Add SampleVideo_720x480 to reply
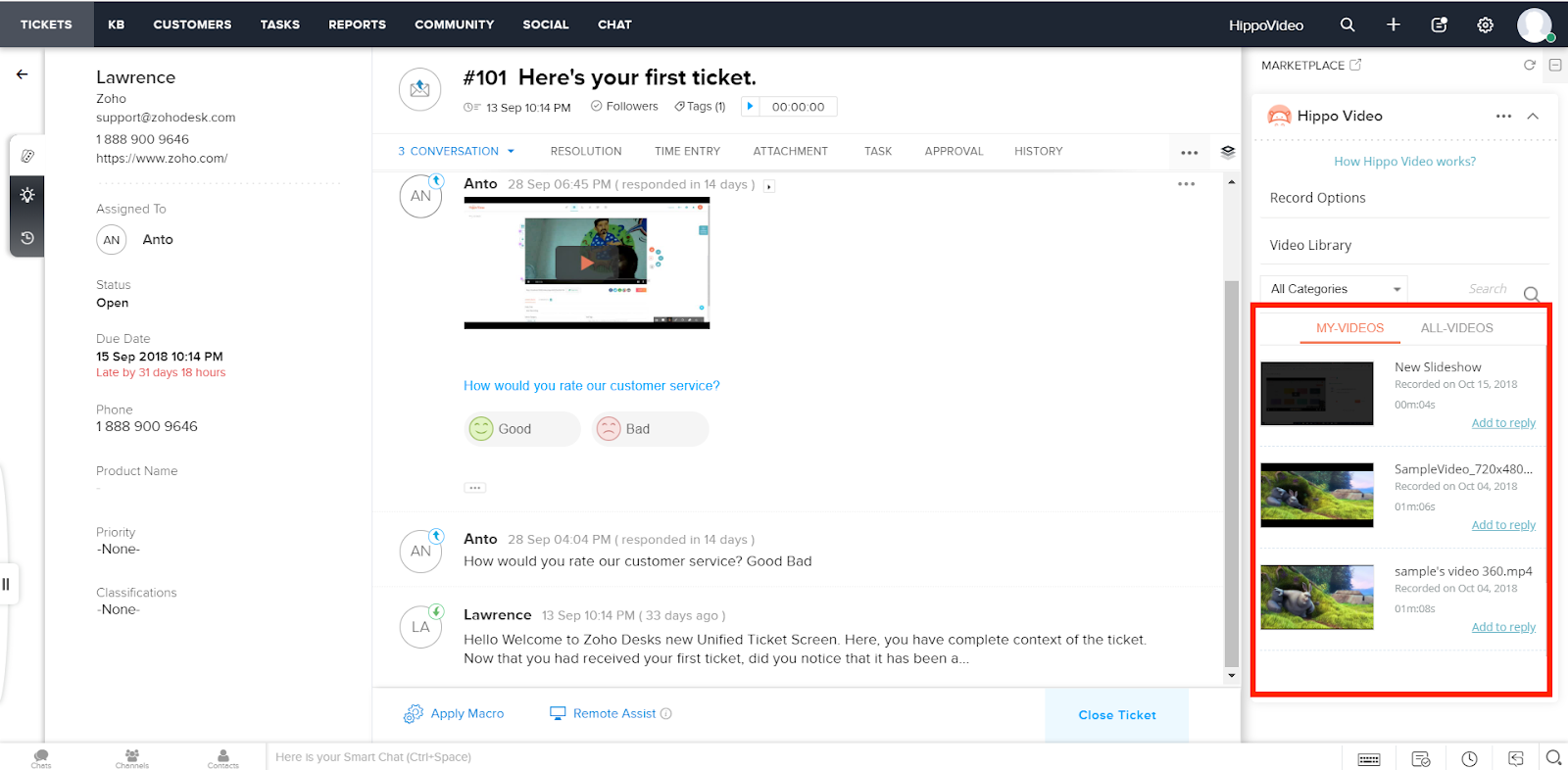This screenshot has width=1568, height=770. [x=1503, y=525]
